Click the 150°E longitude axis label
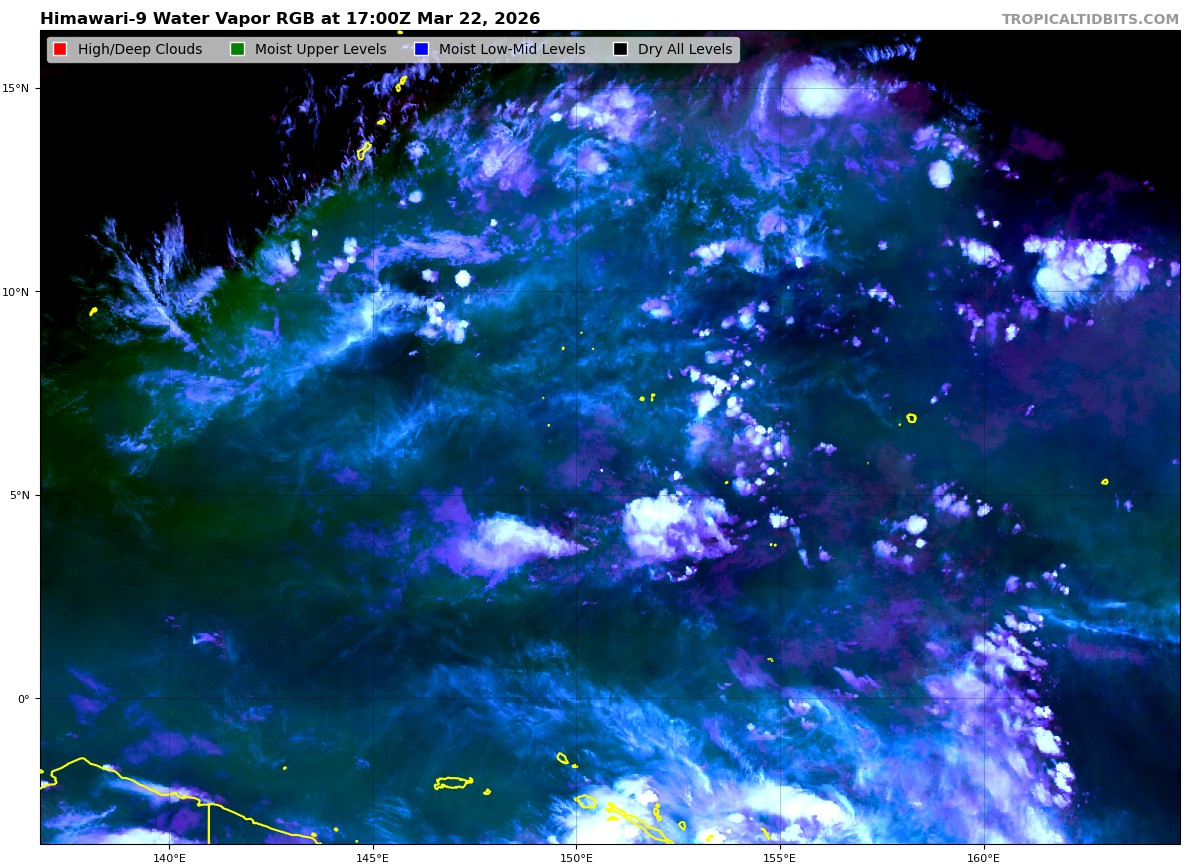The width and height of the screenshot is (1200, 867). tap(576, 858)
